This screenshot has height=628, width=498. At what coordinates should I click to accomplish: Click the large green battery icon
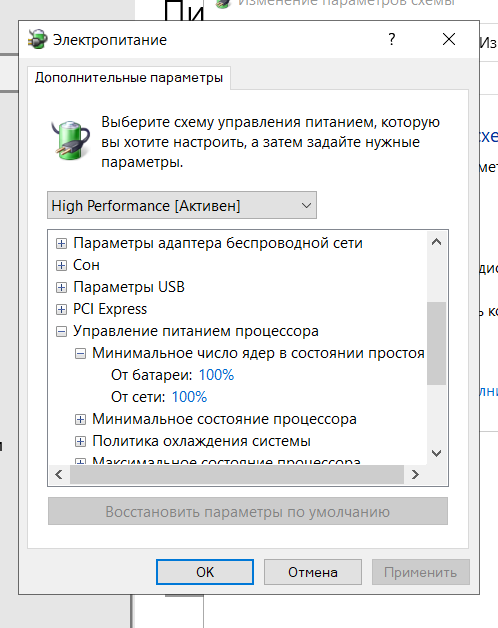coord(71,140)
